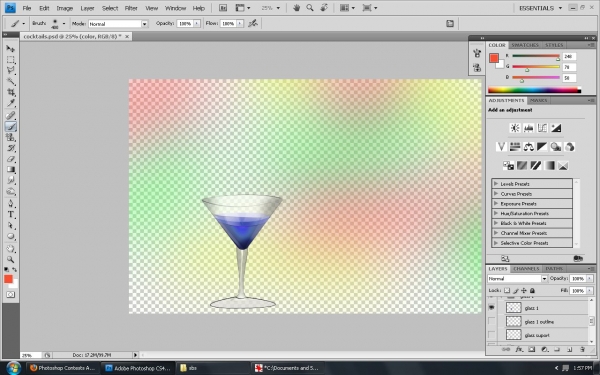Open layer style fx menu

tap(519, 349)
